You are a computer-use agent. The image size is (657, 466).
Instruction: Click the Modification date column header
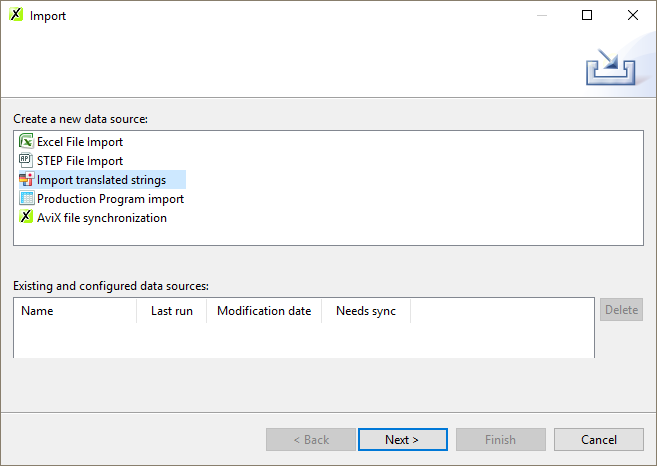pyautogui.click(x=264, y=311)
